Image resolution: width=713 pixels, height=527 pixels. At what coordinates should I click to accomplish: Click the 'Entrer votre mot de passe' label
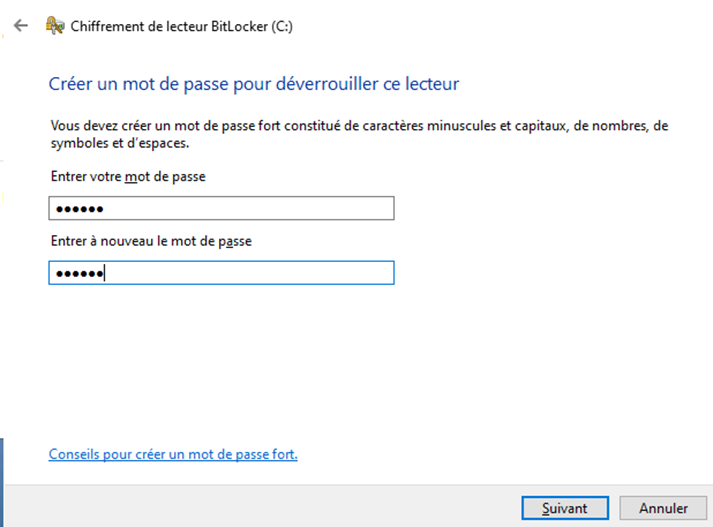[x=128, y=176]
